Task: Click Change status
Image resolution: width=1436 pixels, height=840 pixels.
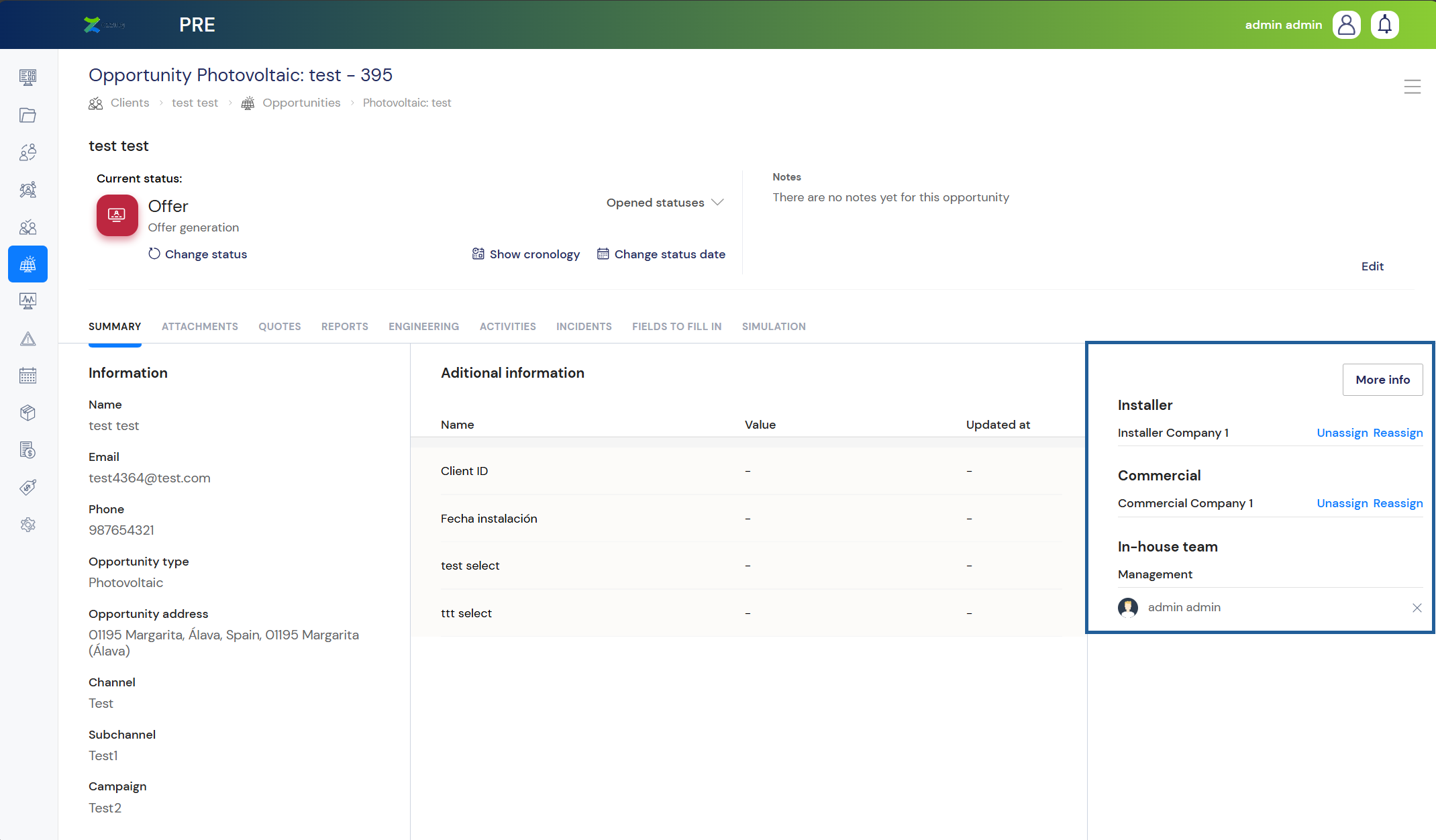Action: 197,254
